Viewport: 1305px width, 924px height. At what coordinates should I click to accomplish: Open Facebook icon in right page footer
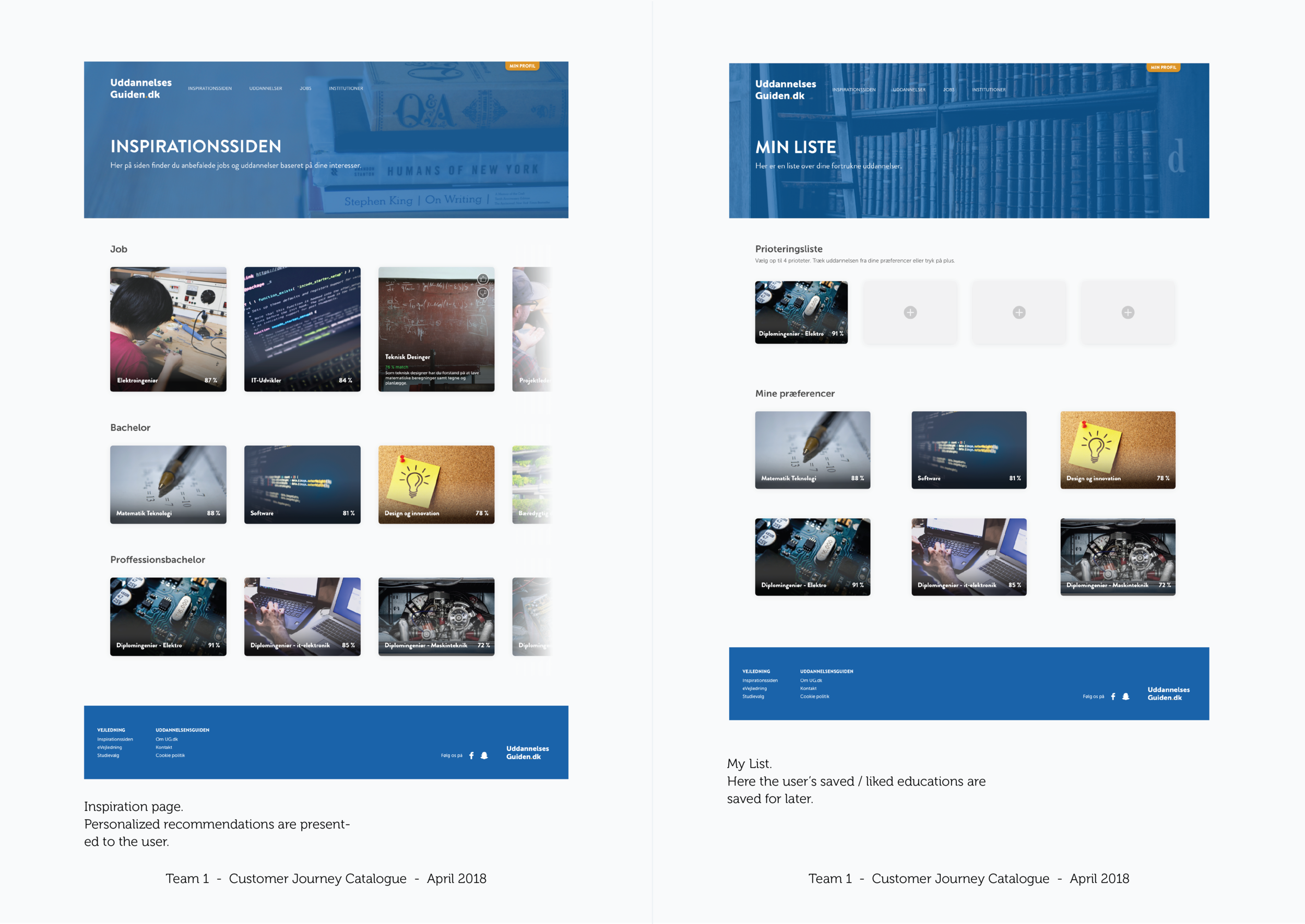click(1113, 696)
